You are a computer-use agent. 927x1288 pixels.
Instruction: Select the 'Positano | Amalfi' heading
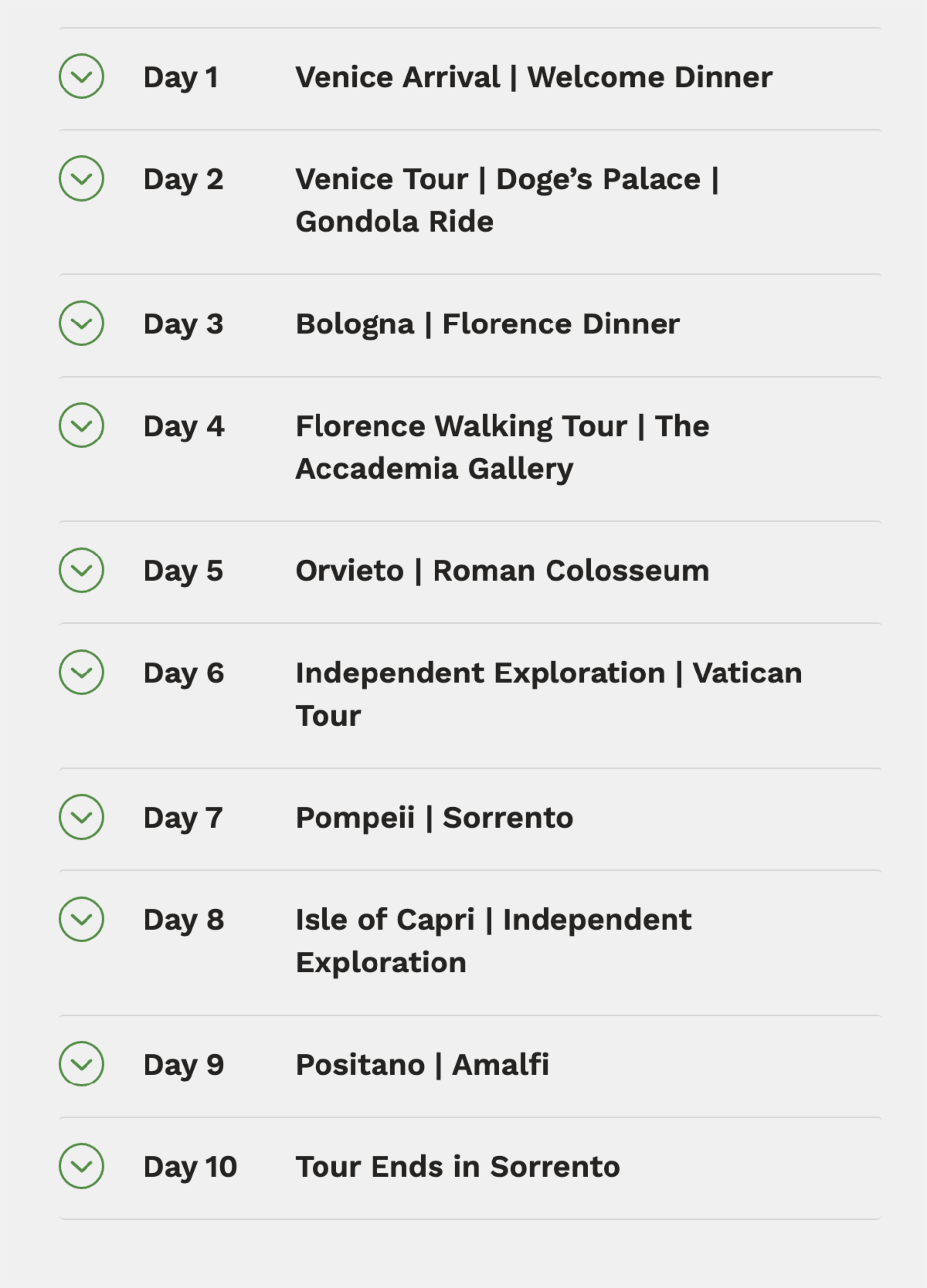point(422,1065)
